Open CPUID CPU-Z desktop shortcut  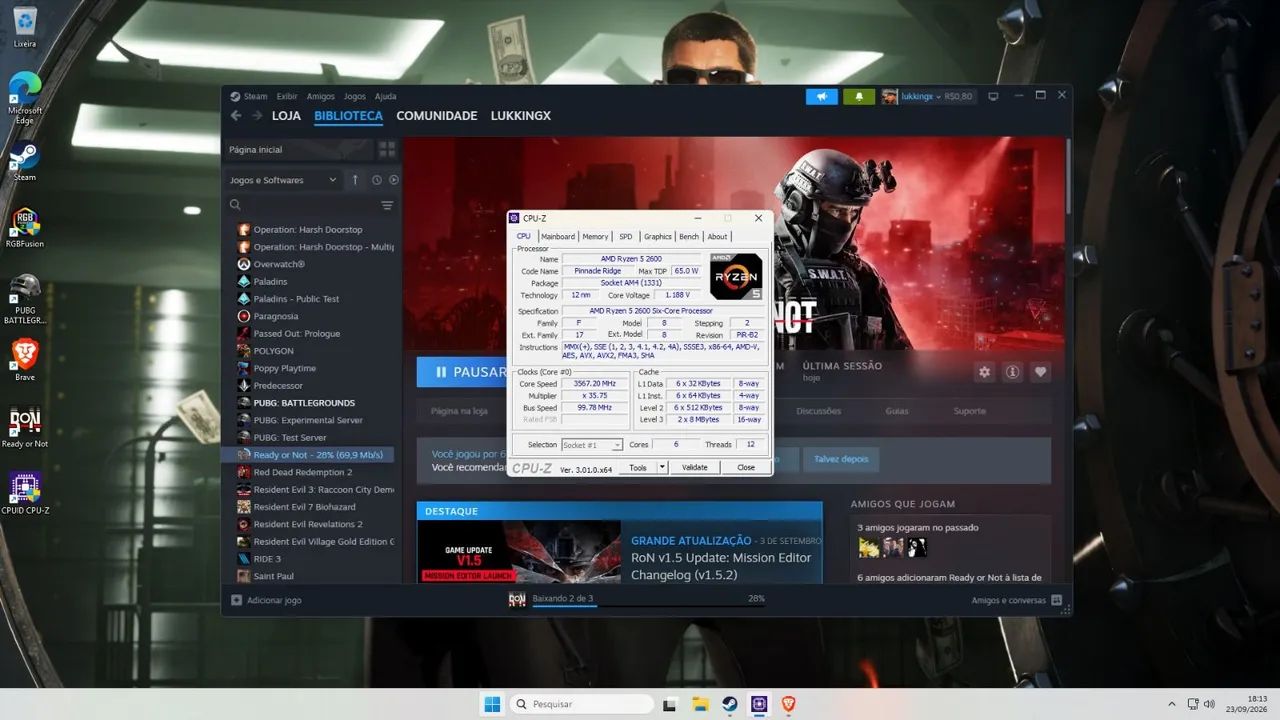(25, 493)
